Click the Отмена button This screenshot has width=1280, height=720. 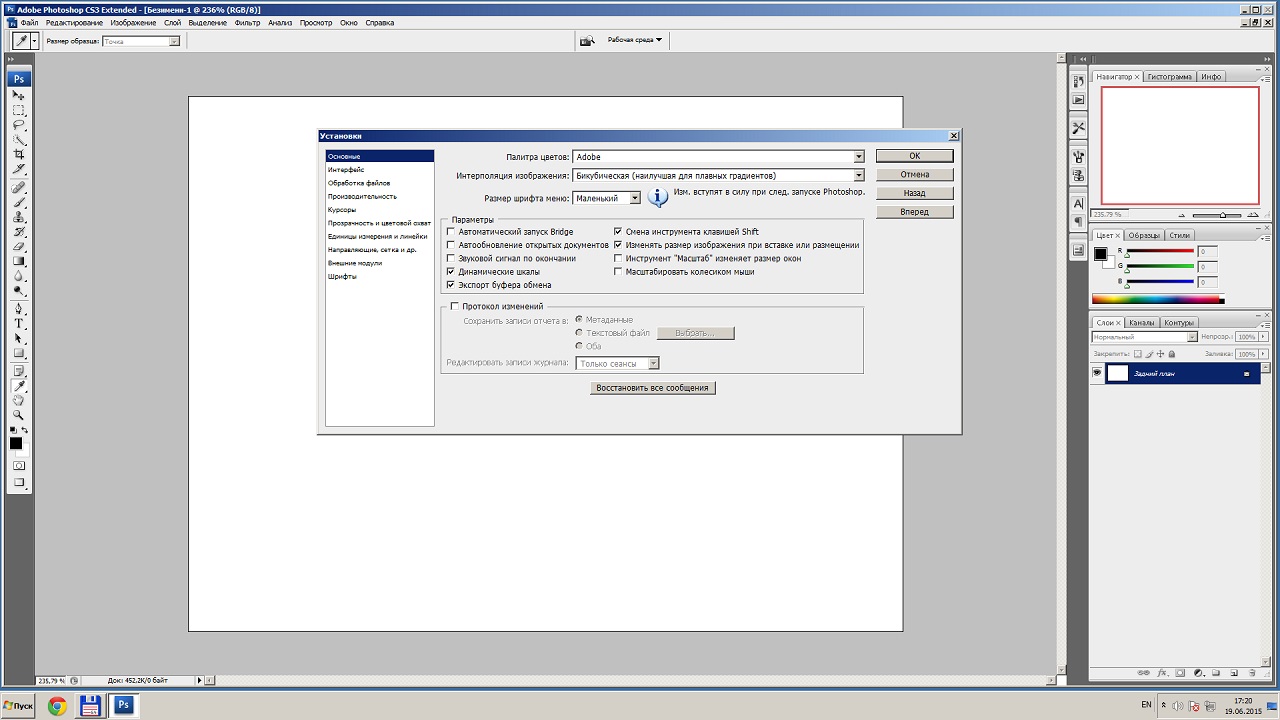click(914, 174)
